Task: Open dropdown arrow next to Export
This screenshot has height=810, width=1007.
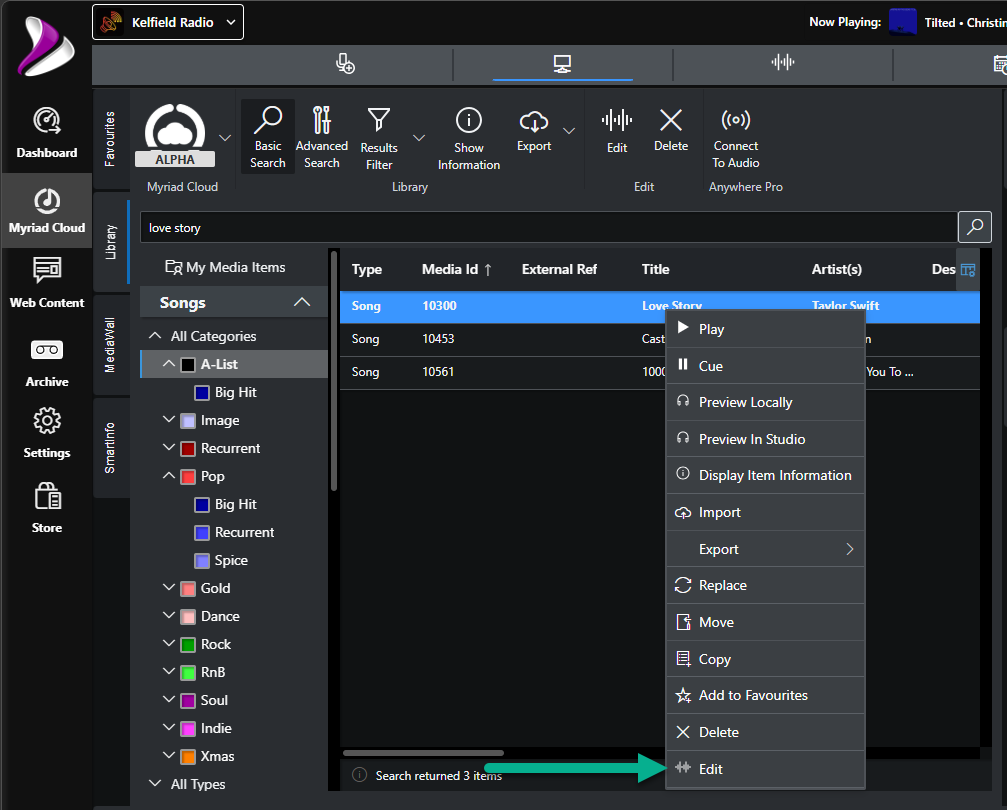Action: click(x=568, y=130)
